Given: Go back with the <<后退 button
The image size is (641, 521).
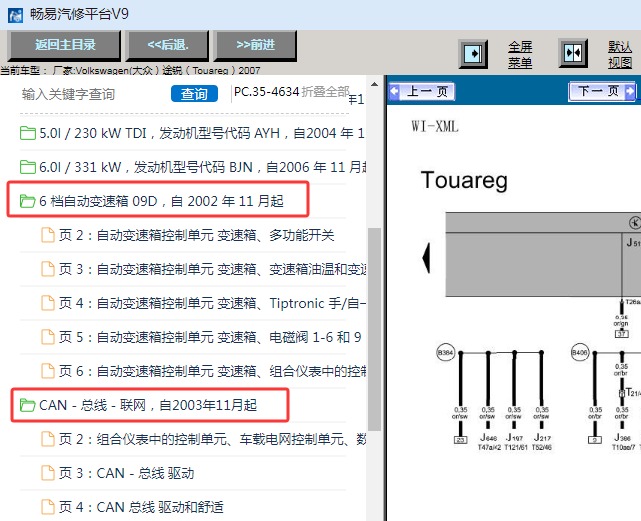Looking at the screenshot, I should coord(168,45).
